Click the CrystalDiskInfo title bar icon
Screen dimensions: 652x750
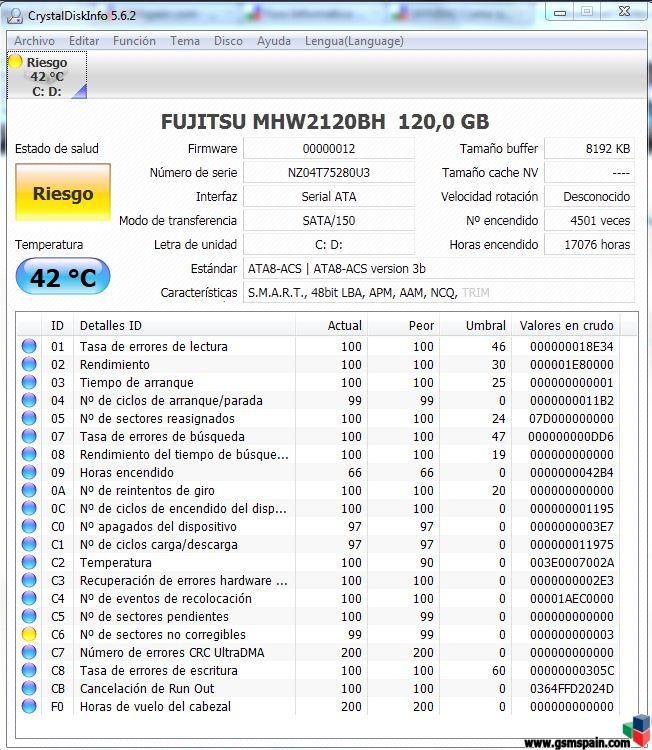point(15,15)
